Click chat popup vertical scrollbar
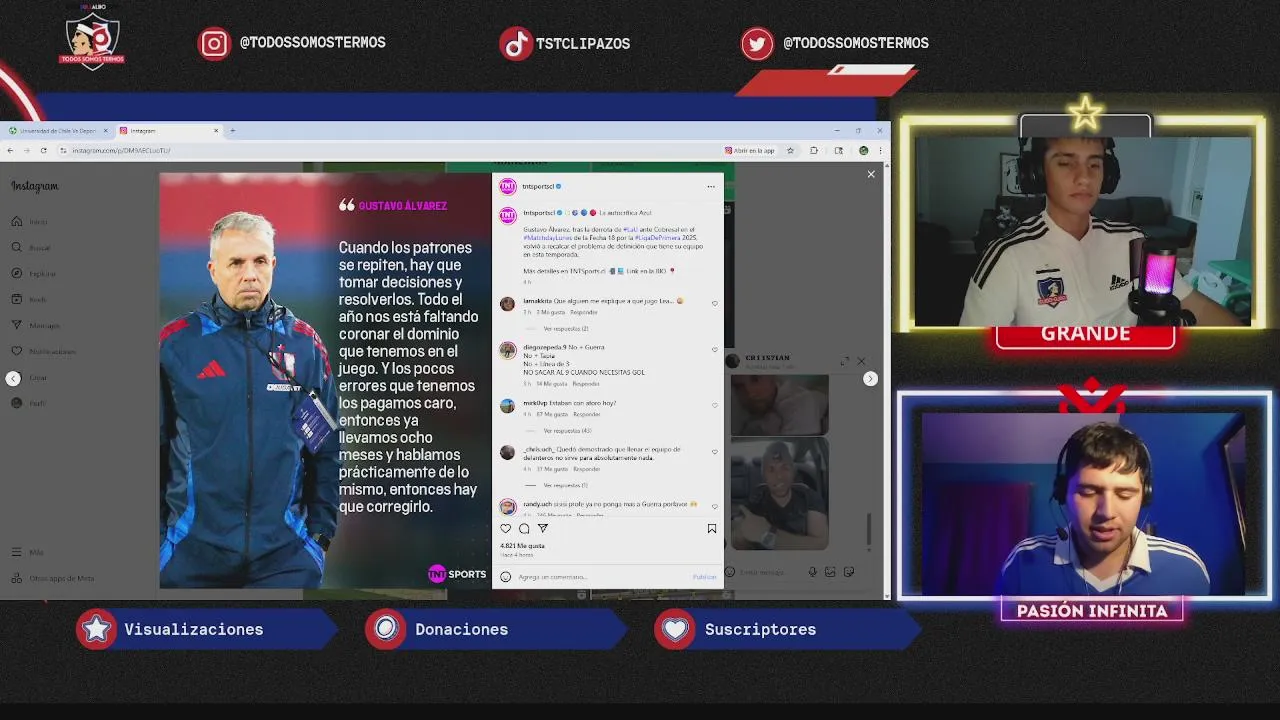The width and height of the screenshot is (1280, 720). click(869, 529)
